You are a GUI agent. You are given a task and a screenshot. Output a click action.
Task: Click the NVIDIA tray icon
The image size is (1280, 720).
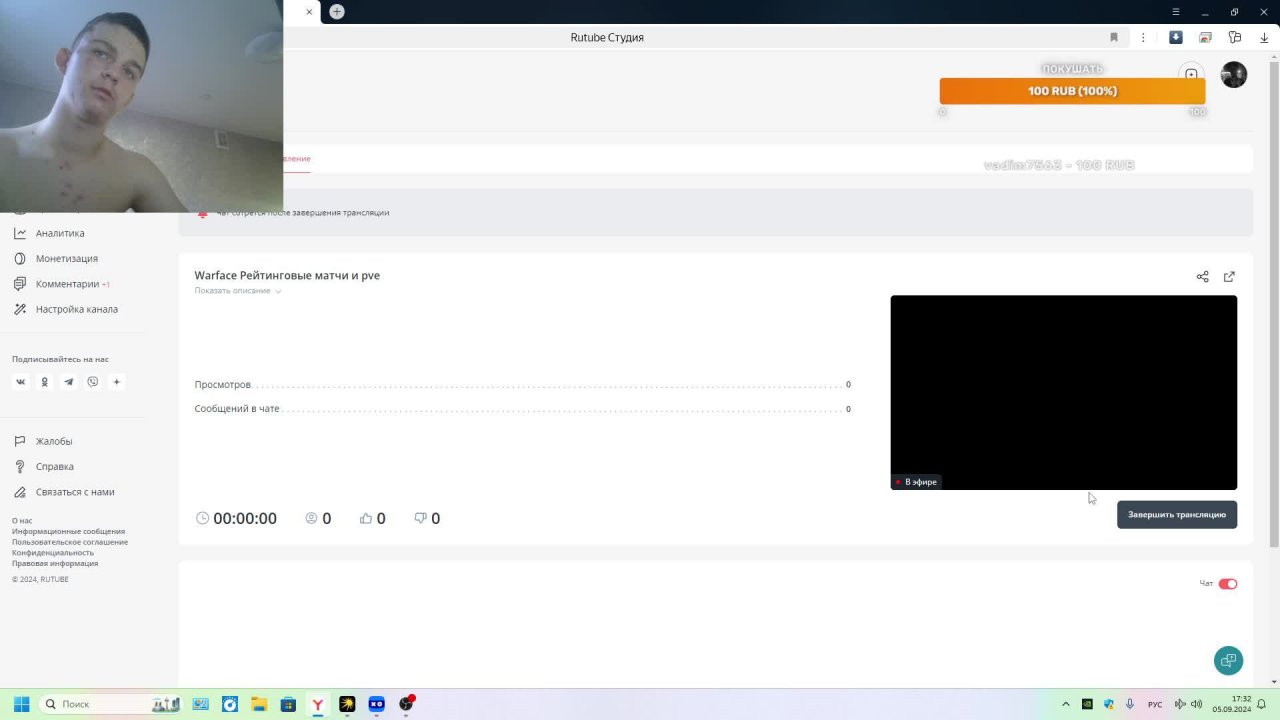[x=1087, y=704]
